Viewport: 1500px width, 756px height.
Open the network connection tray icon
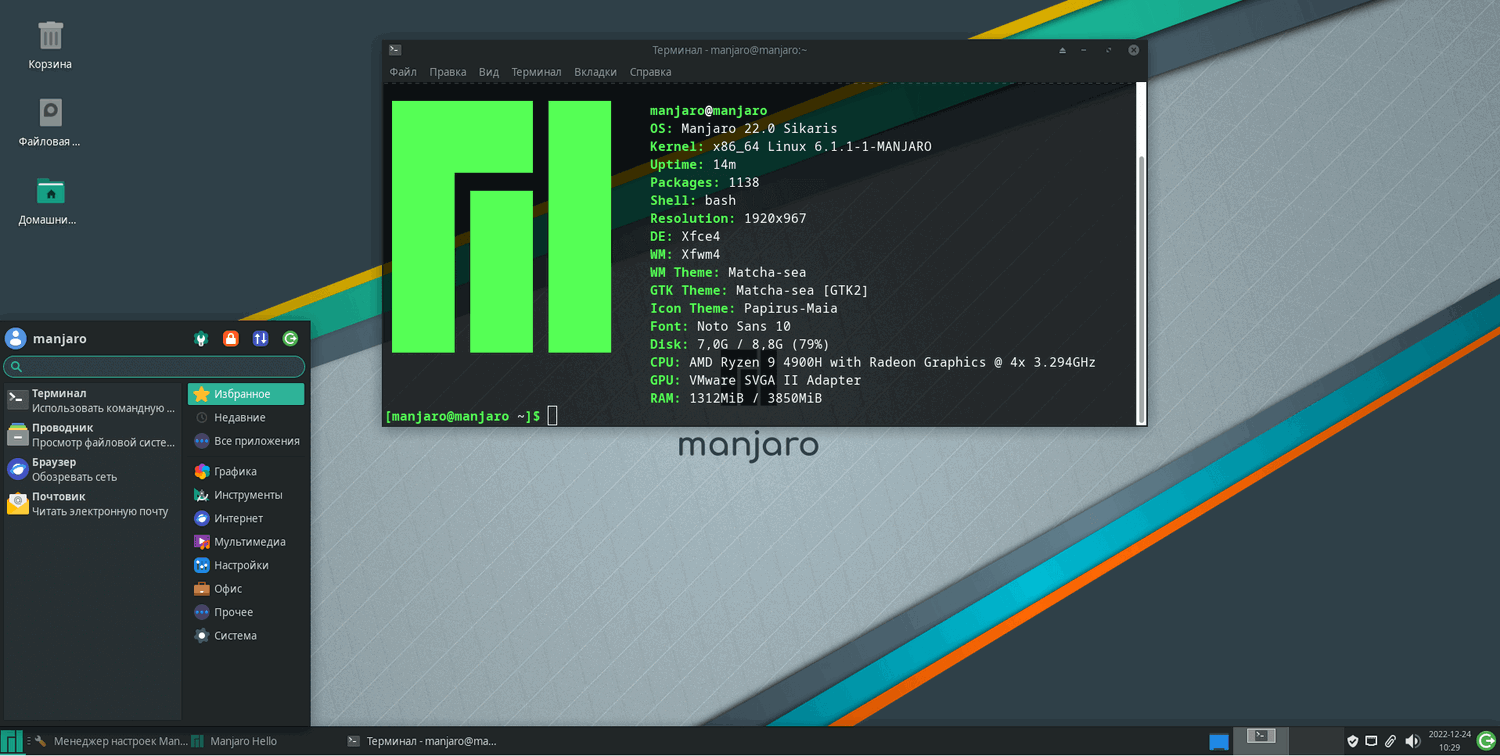[1372, 741]
